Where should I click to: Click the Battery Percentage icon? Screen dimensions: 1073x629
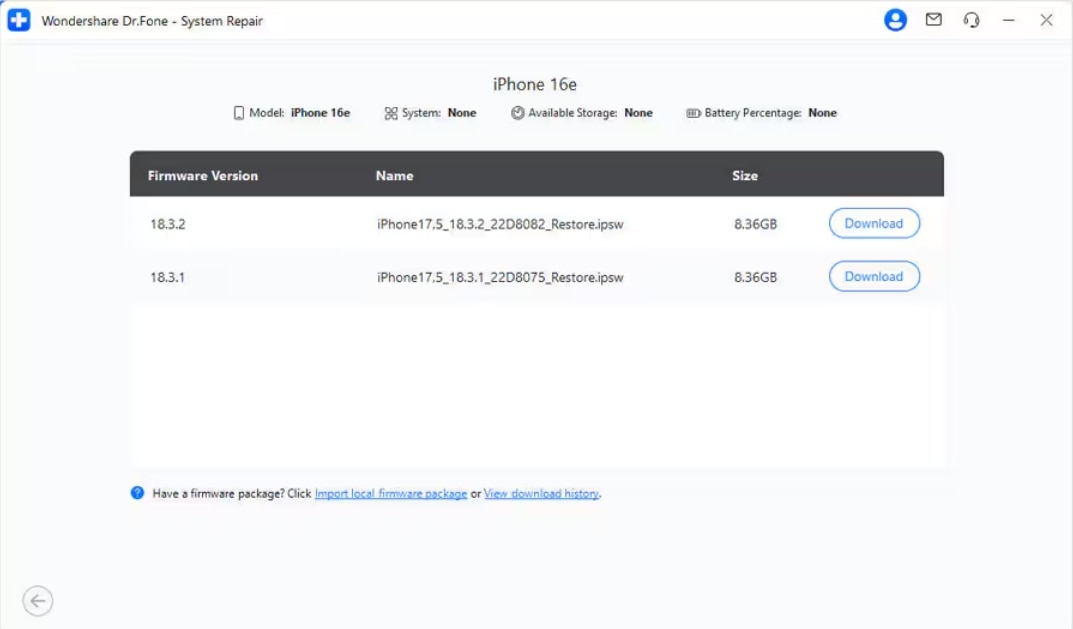pos(693,114)
